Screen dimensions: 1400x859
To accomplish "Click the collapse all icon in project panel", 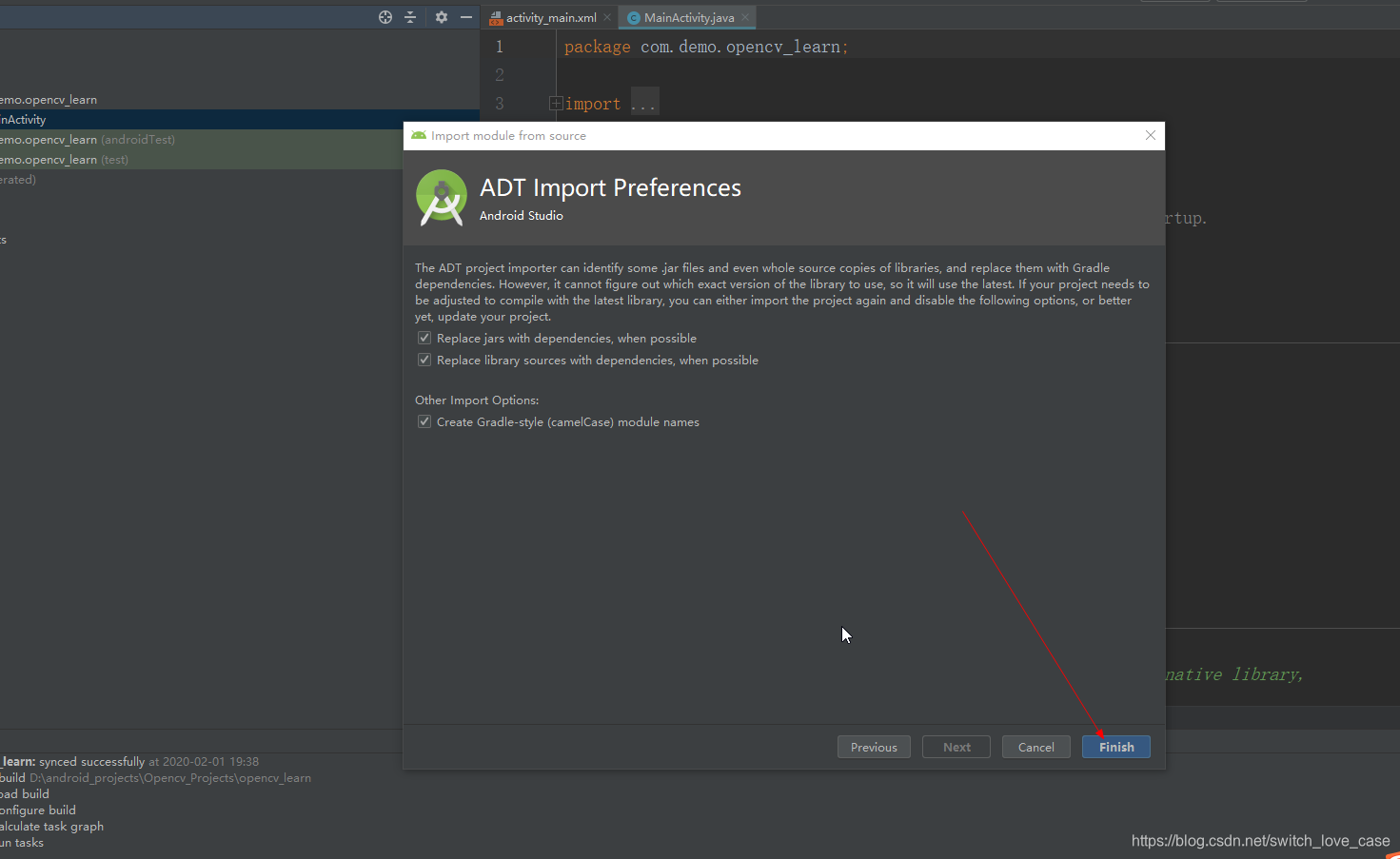I will pos(410,17).
